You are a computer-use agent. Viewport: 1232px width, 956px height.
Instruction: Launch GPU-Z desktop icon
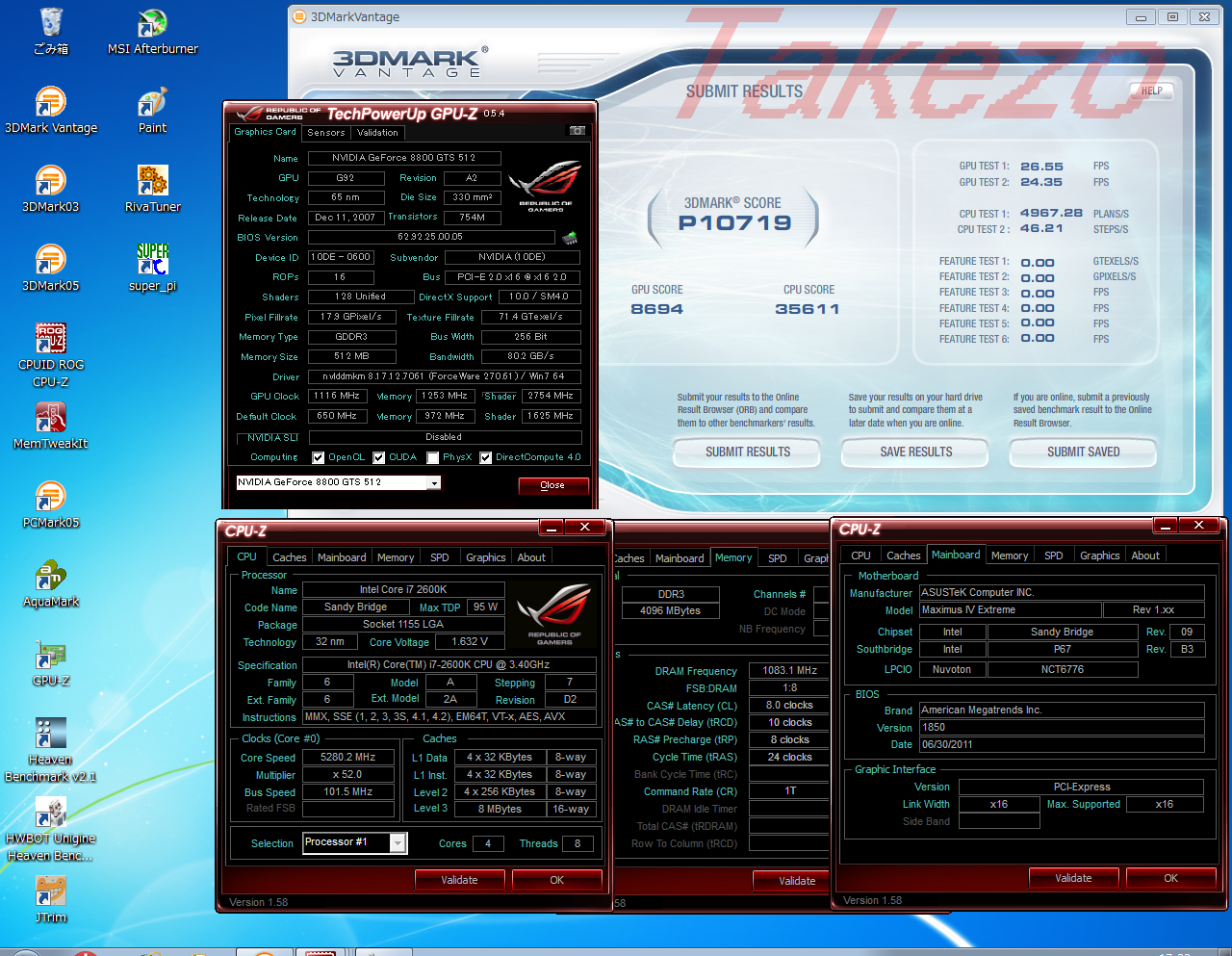pos(51,661)
